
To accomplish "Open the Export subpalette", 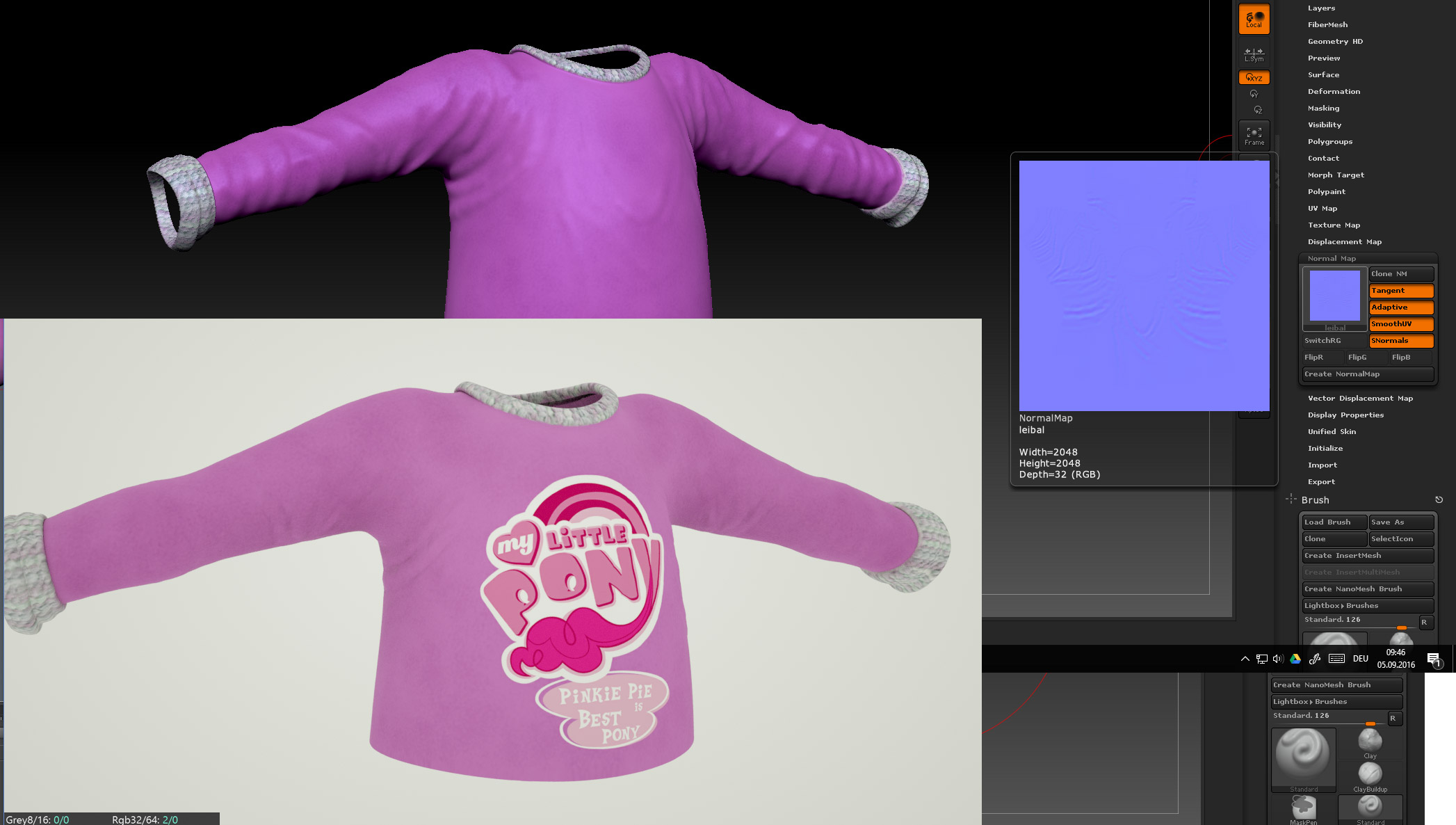I will click(x=1321, y=482).
